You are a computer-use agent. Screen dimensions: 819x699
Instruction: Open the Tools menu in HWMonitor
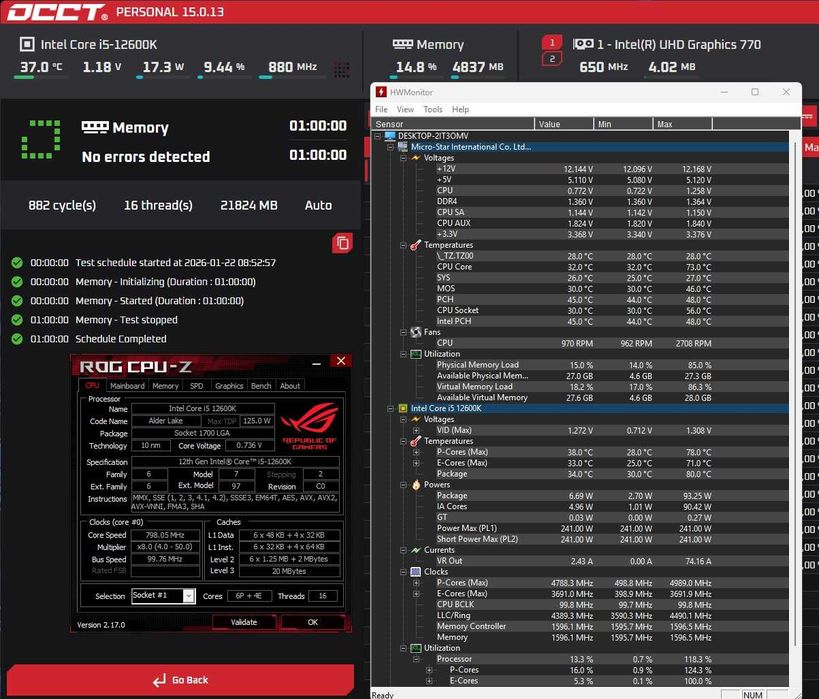pyautogui.click(x=432, y=109)
